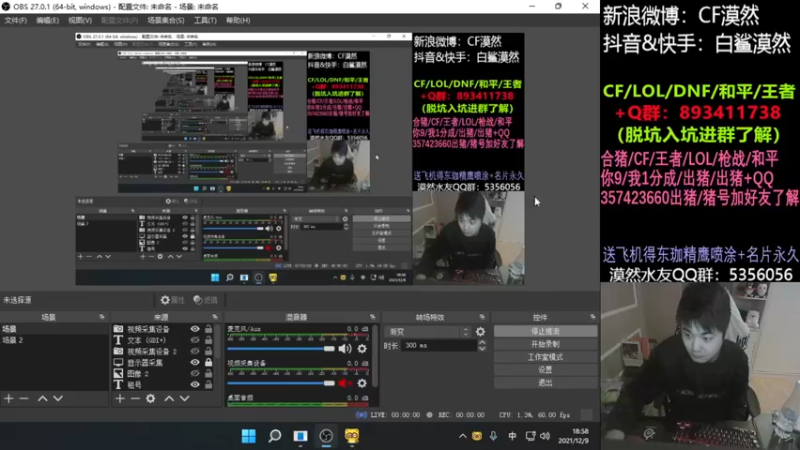Open transition properties gear next to 渐变
This screenshot has width=800, height=450.
[481, 332]
